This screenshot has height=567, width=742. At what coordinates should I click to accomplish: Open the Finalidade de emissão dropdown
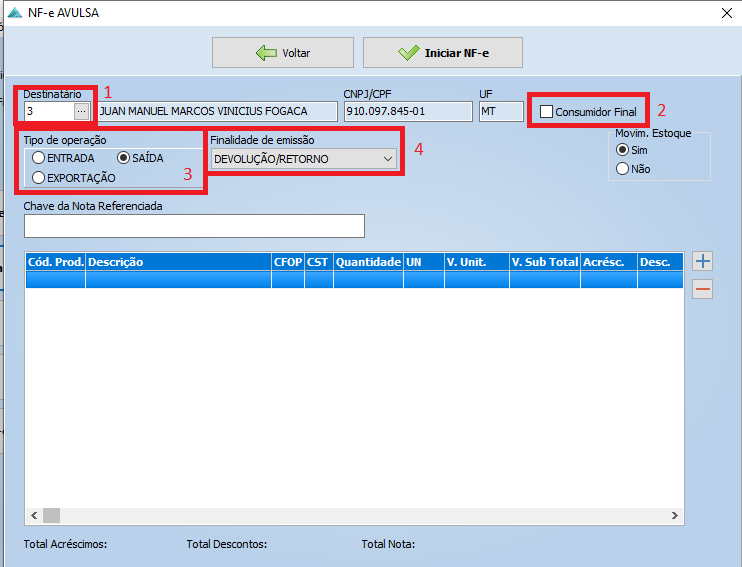pos(303,159)
